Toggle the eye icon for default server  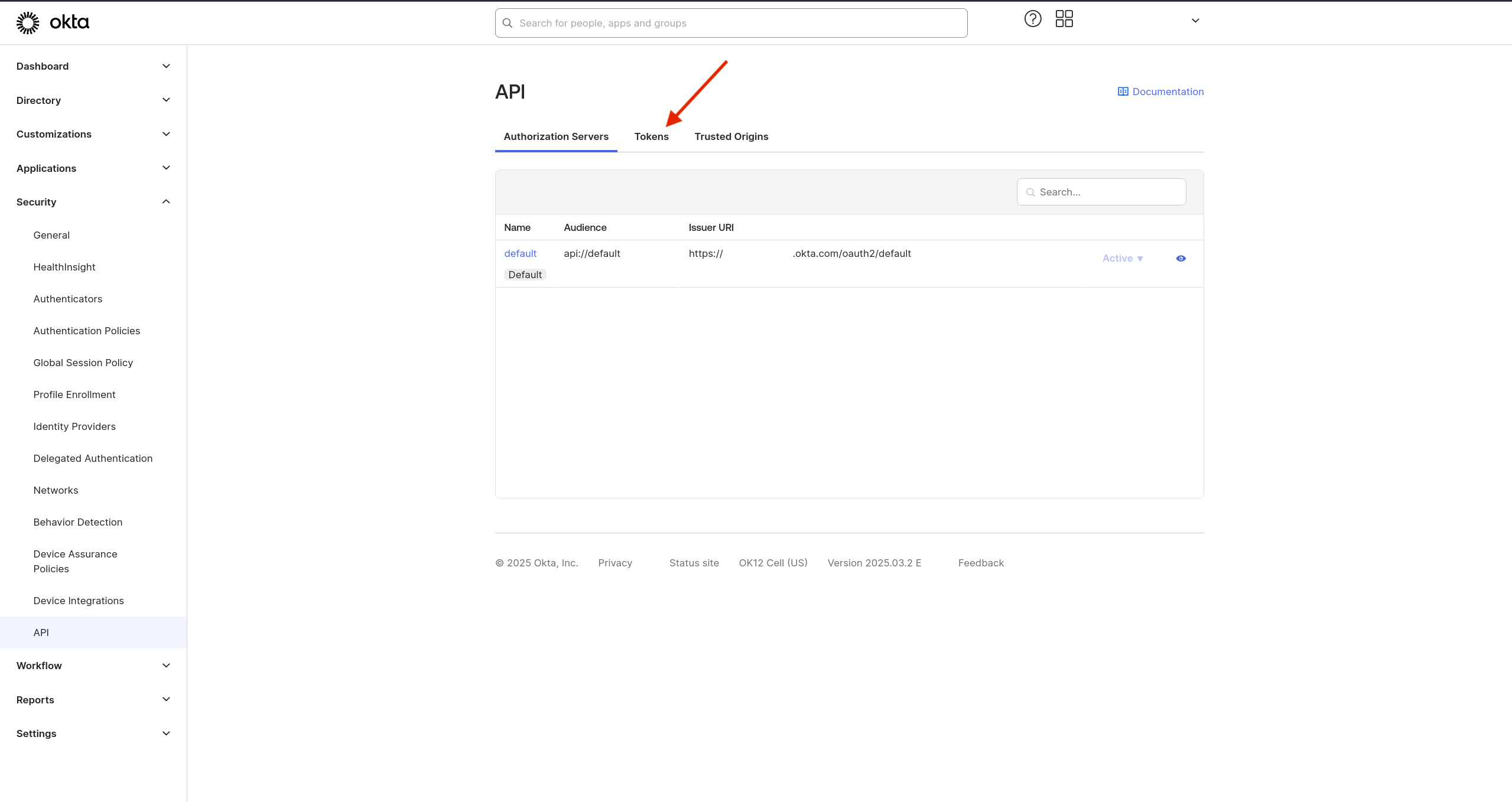(x=1181, y=258)
